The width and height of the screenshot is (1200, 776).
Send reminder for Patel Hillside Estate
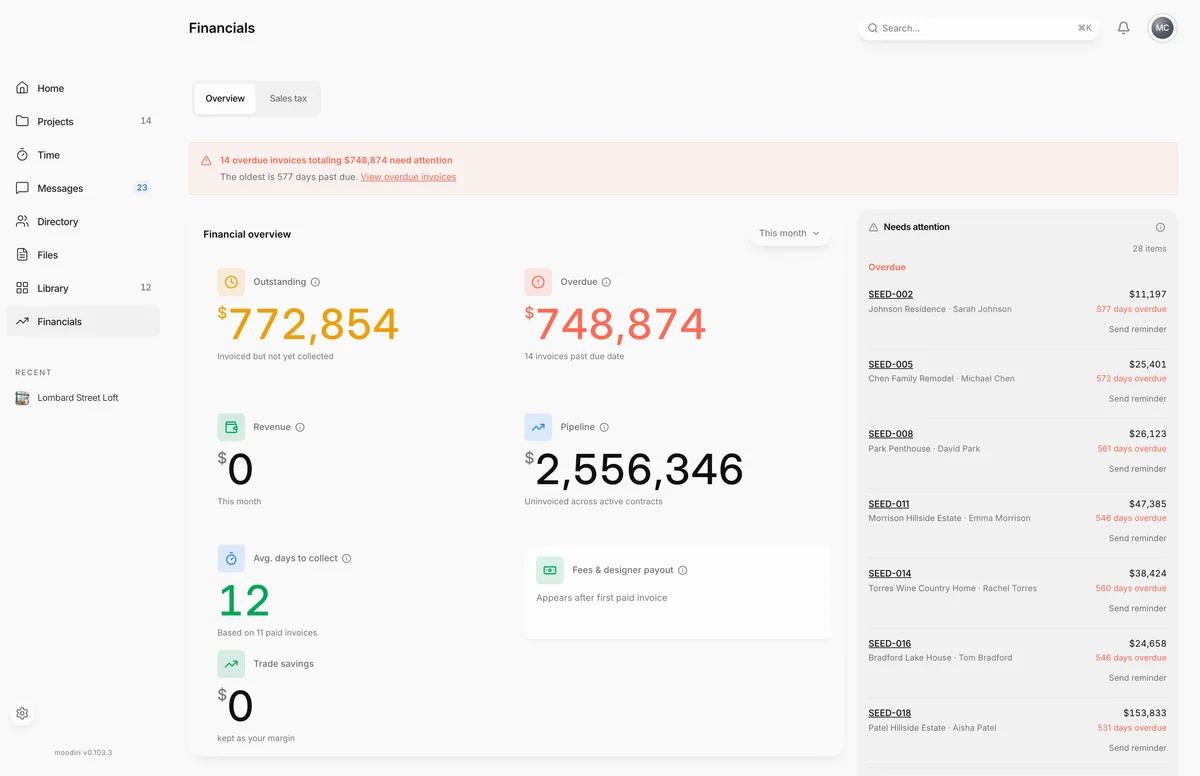pyautogui.click(x=1138, y=748)
